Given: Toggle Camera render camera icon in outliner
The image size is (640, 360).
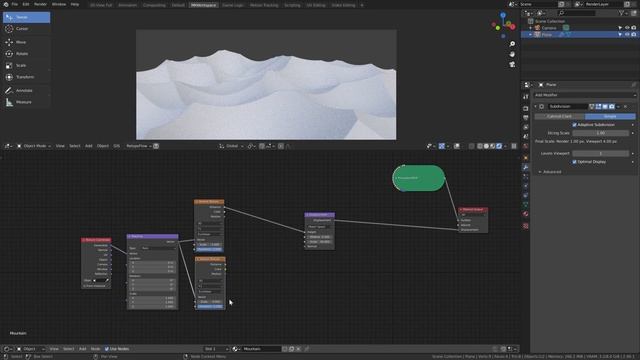Looking at the screenshot, I should pos(634,28).
